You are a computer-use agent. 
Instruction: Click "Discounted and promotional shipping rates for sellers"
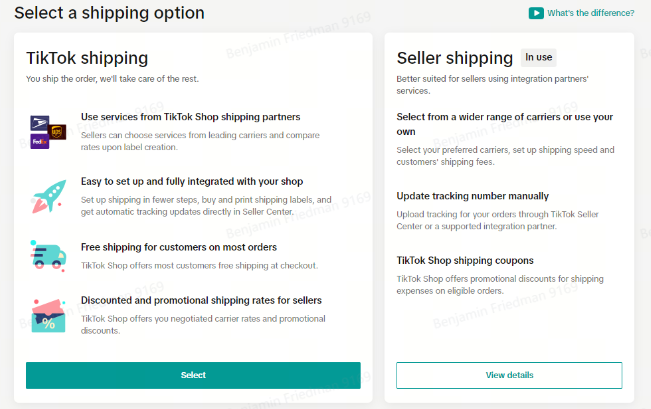(201, 300)
